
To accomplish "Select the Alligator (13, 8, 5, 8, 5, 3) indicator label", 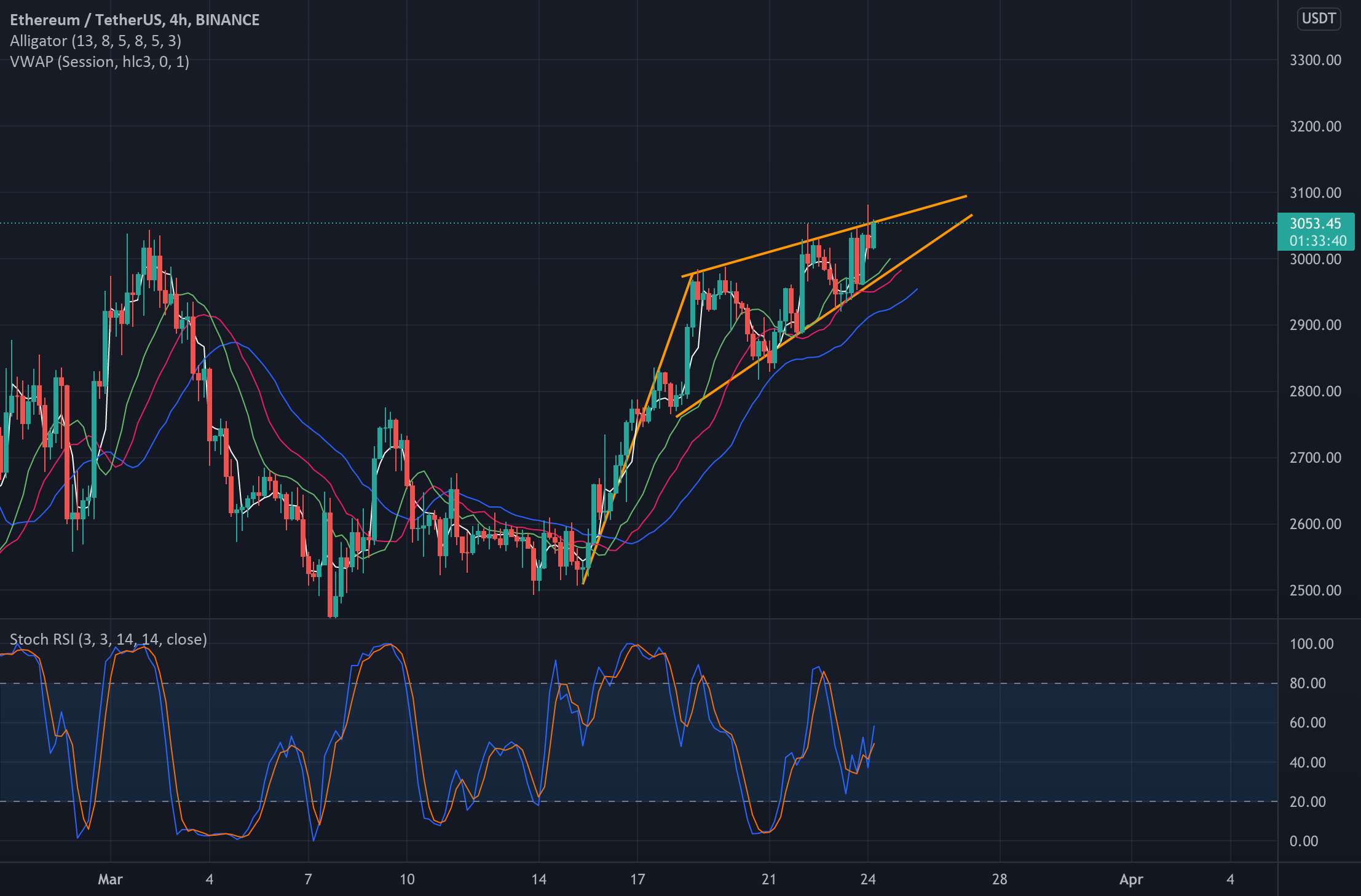I will [95, 41].
